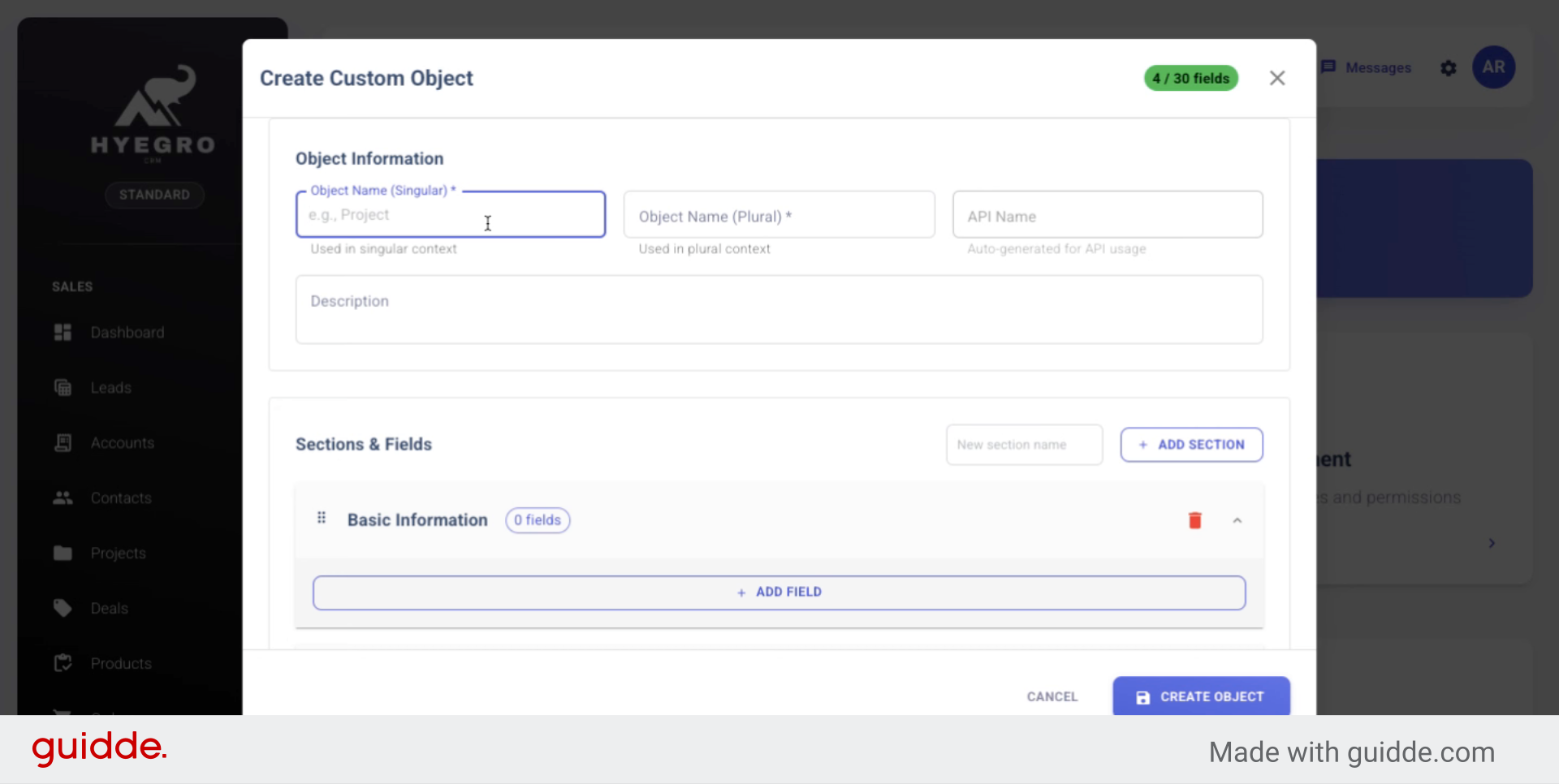Click the Accounts icon in sidebar

[63, 442]
